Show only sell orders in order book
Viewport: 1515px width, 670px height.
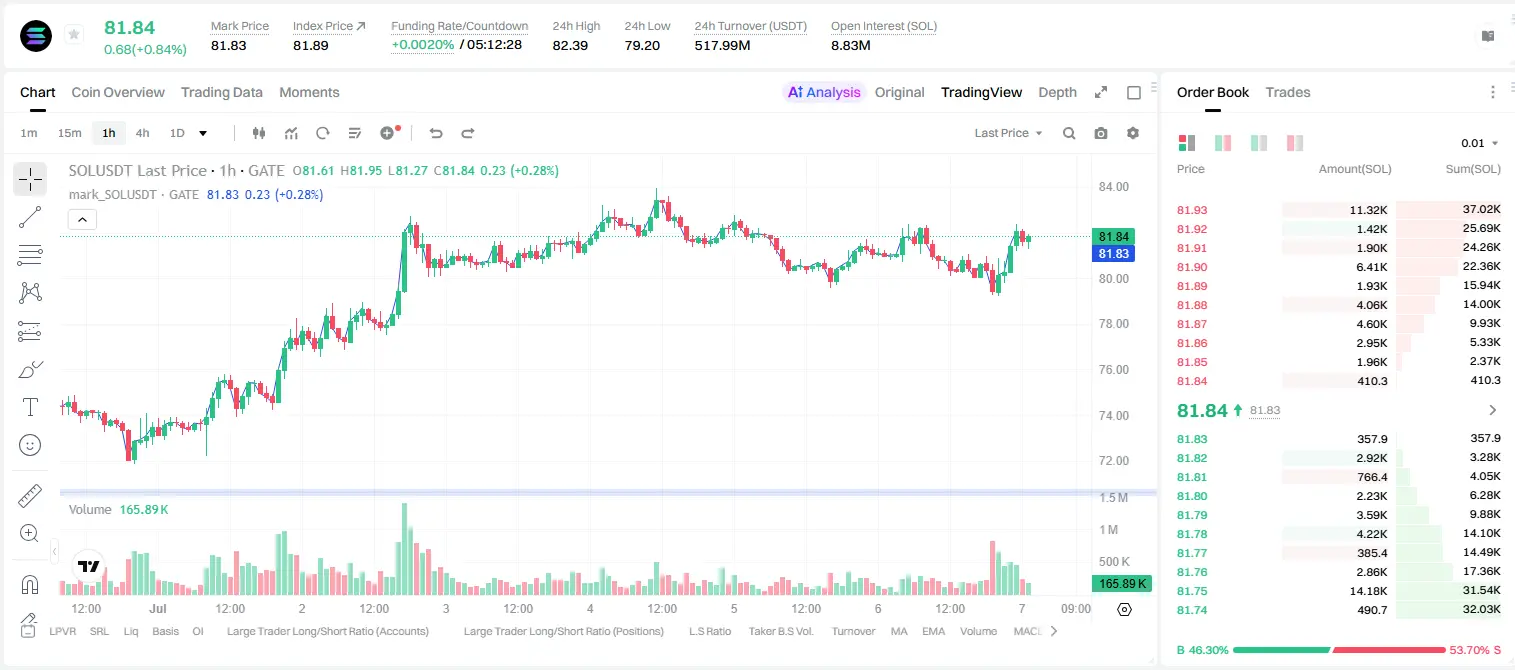(x=1296, y=143)
